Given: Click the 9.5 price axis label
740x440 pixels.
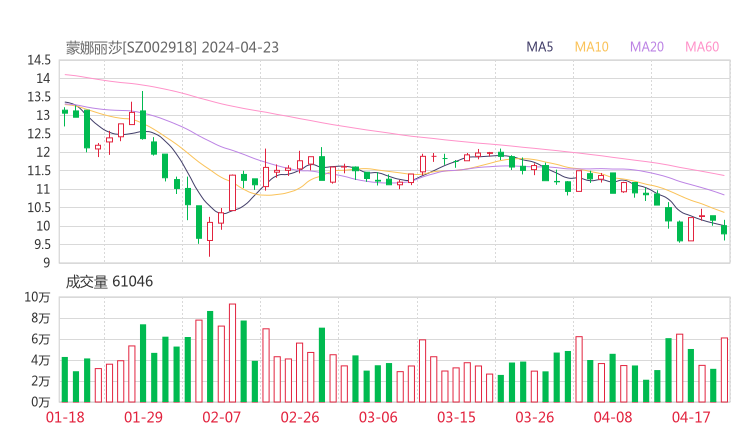Looking at the screenshot, I should pos(42,245).
